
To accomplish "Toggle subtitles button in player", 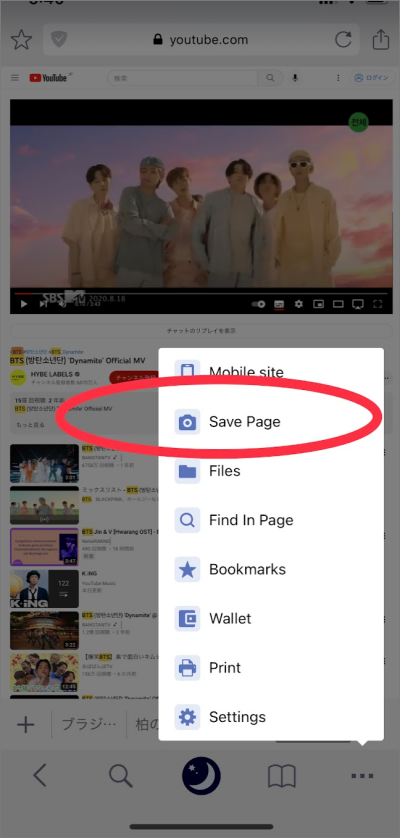I will click(279, 304).
